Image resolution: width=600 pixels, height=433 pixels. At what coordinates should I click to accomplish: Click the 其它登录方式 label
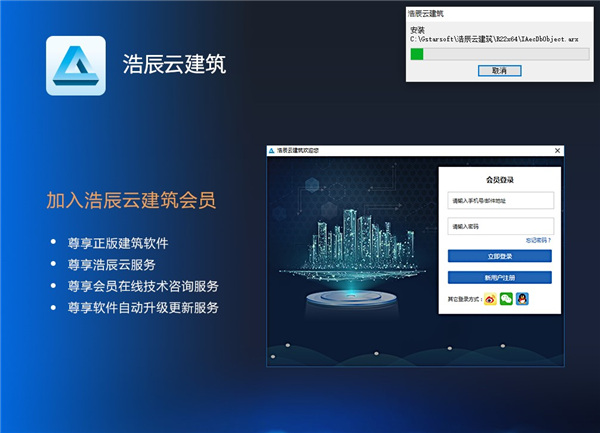(465, 299)
